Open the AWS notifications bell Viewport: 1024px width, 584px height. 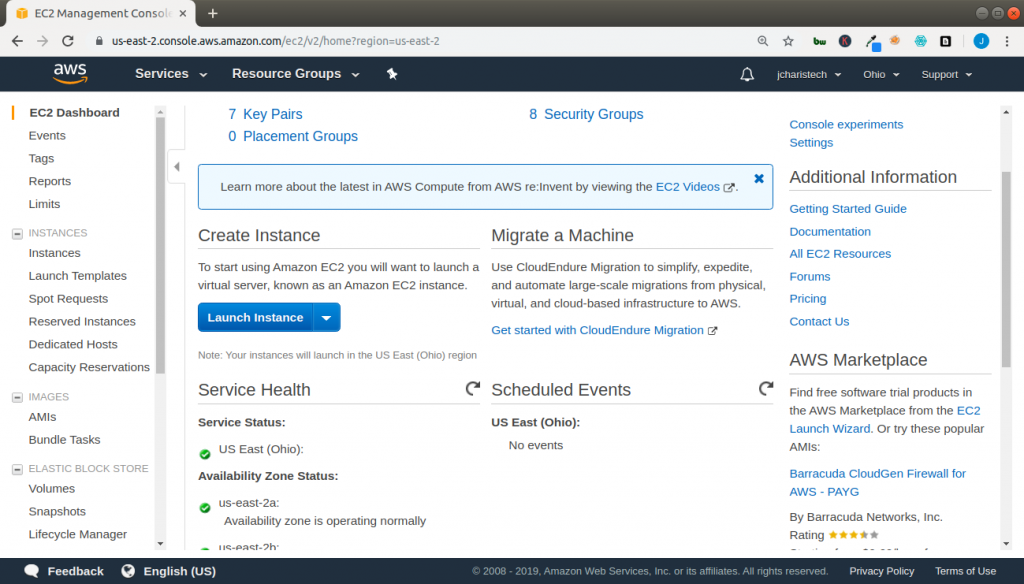[x=747, y=73]
